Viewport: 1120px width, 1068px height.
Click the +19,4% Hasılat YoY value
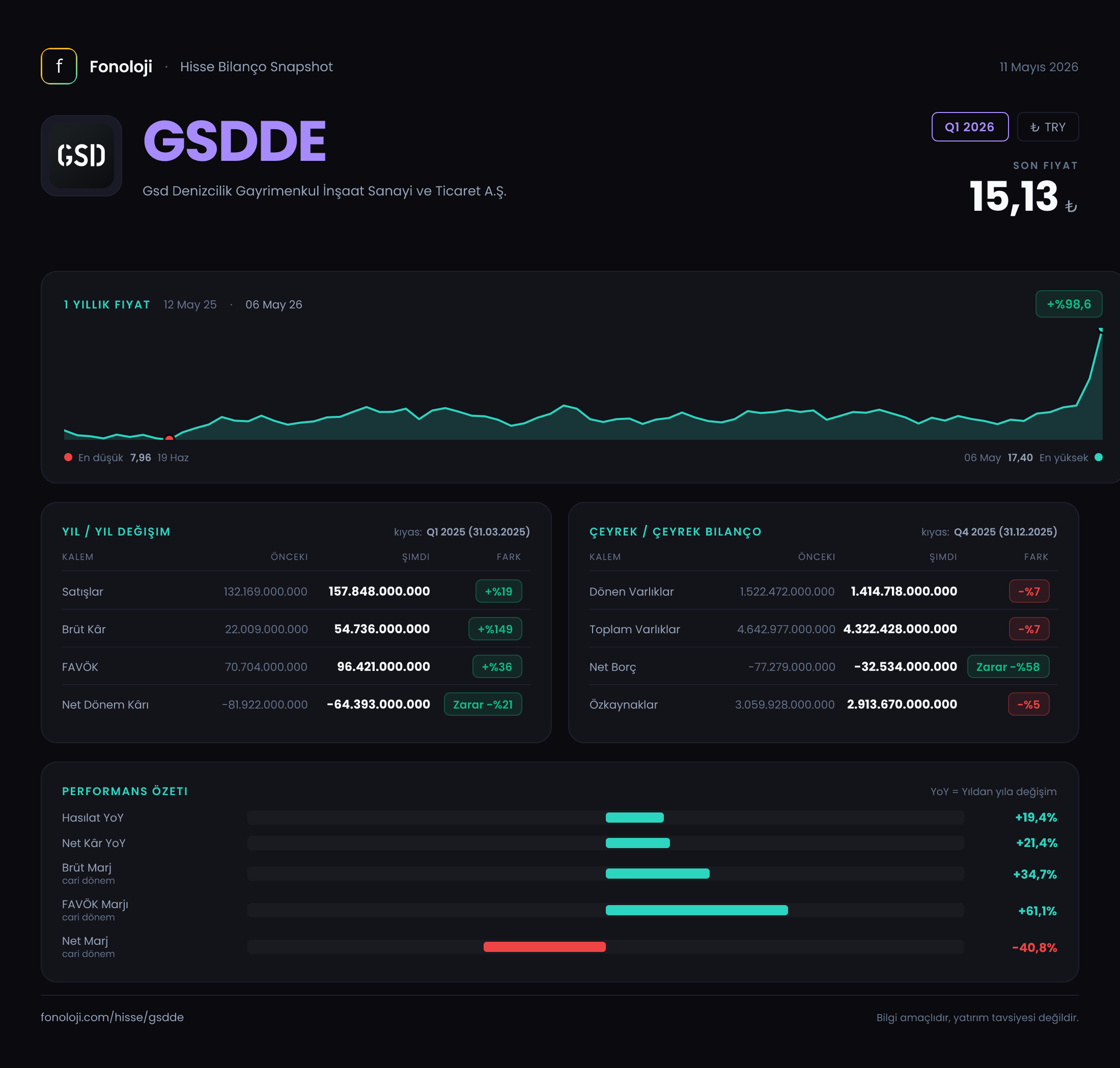click(1035, 818)
